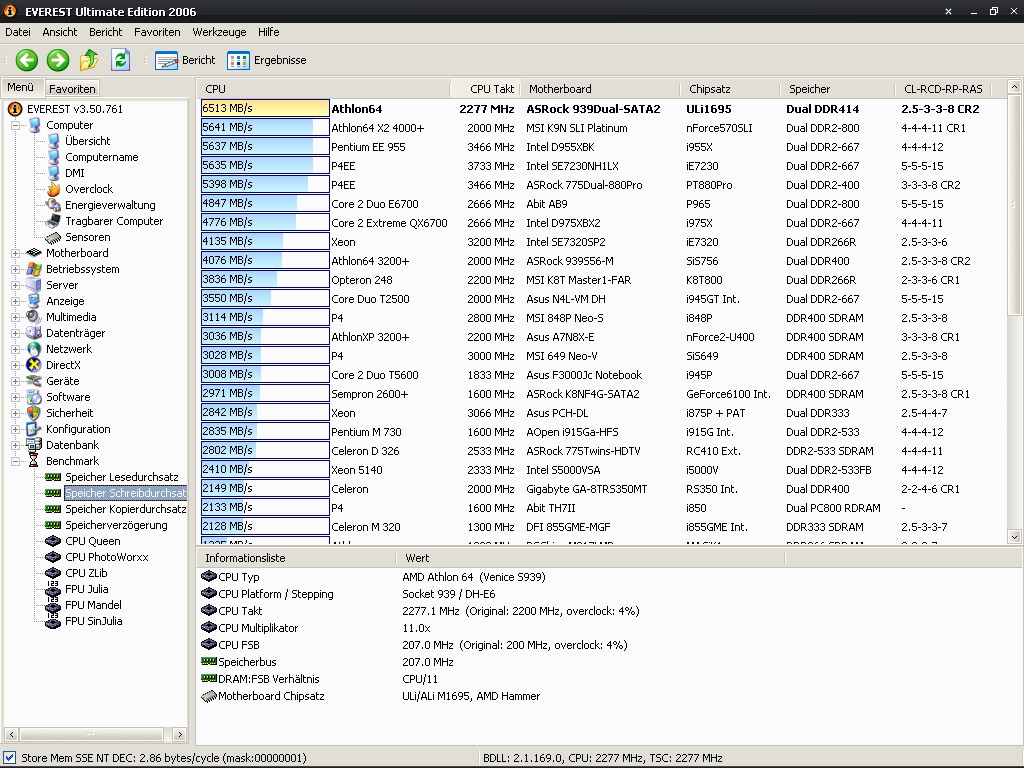Viewport: 1024px width, 768px height.
Task: Select CPU PhotoWorxx benchmark icon
Action: coord(53,557)
